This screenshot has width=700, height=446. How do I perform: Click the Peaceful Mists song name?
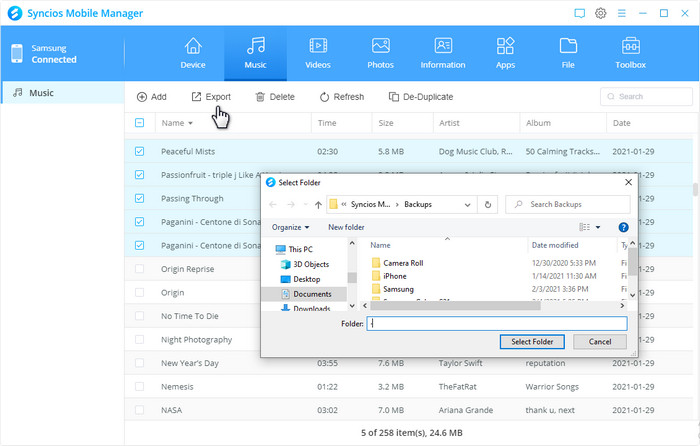pyautogui.click(x=188, y=151)
